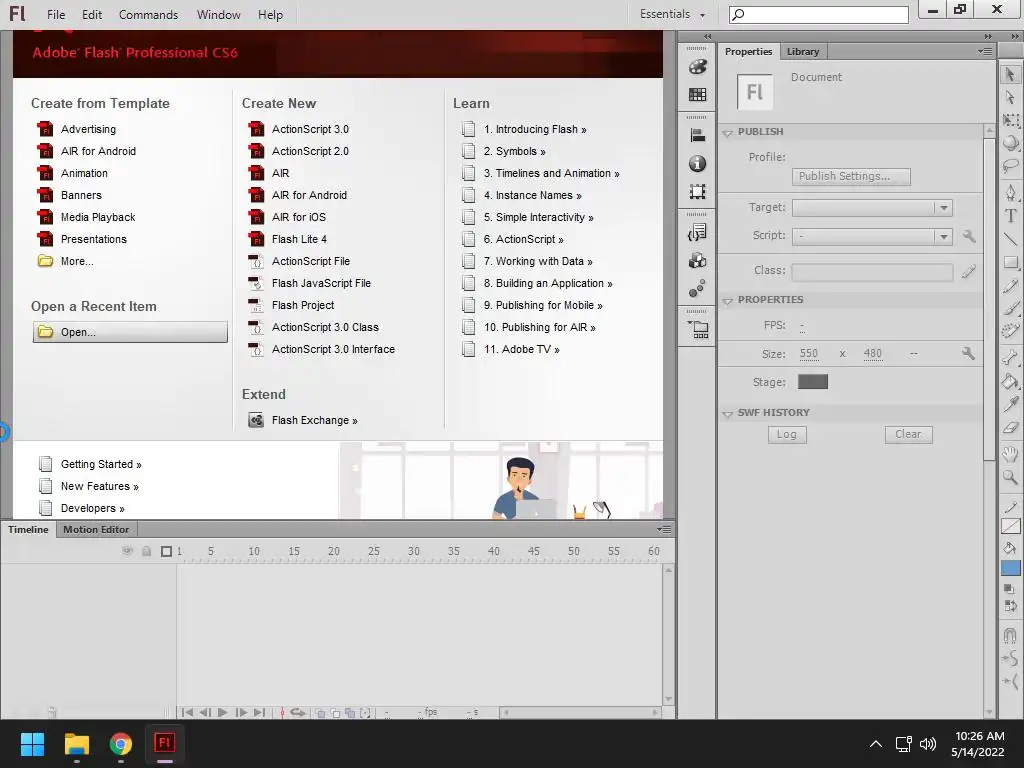
Task: Switch to the Library tab
Action: point(803,52)
